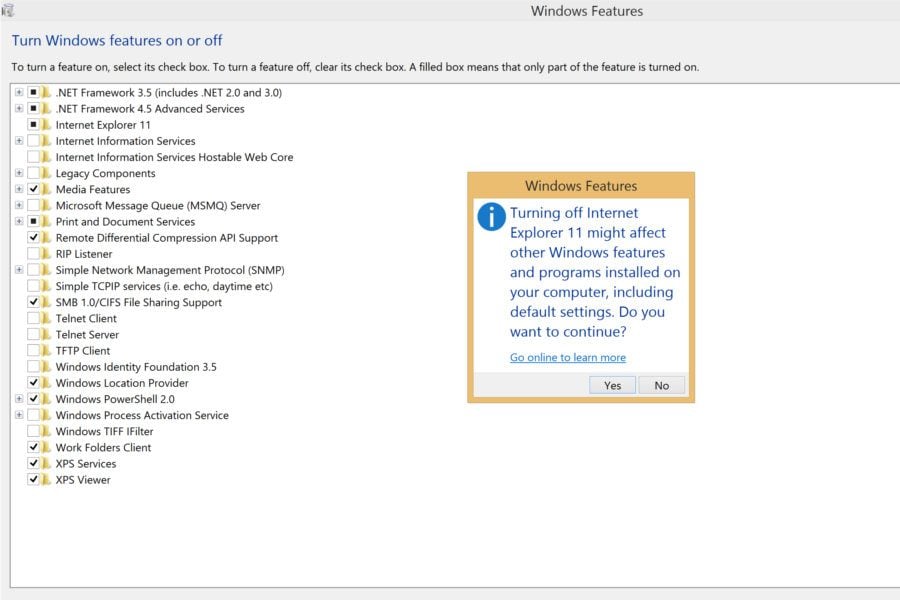Screen dimensions: 900x600
Task: Expand .NET Framework 4.5 Advanced Services node
Action: 19,108
